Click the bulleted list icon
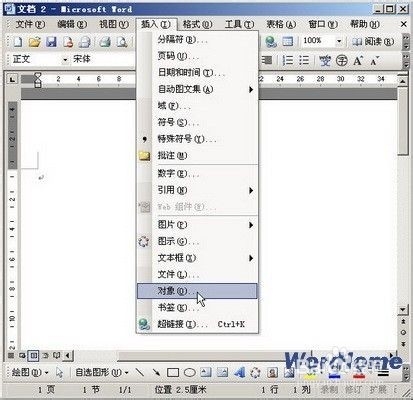 click(304, 60)
